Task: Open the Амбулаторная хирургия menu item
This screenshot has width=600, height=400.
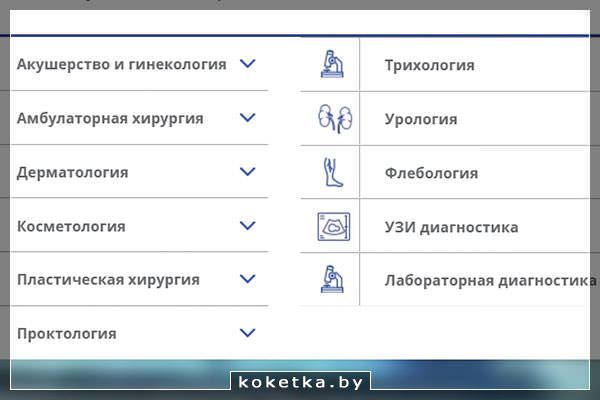Action: [110, 118]
